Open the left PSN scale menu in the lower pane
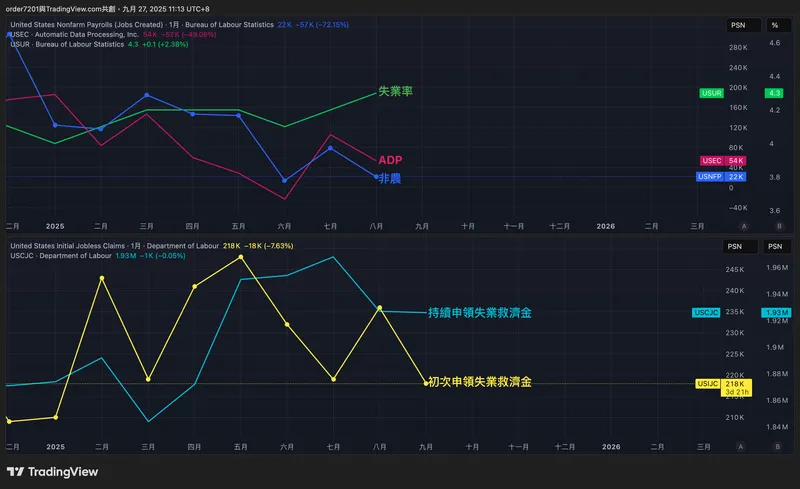The width and height of the screenshot is (800, 489). click(x=738, y=245)
